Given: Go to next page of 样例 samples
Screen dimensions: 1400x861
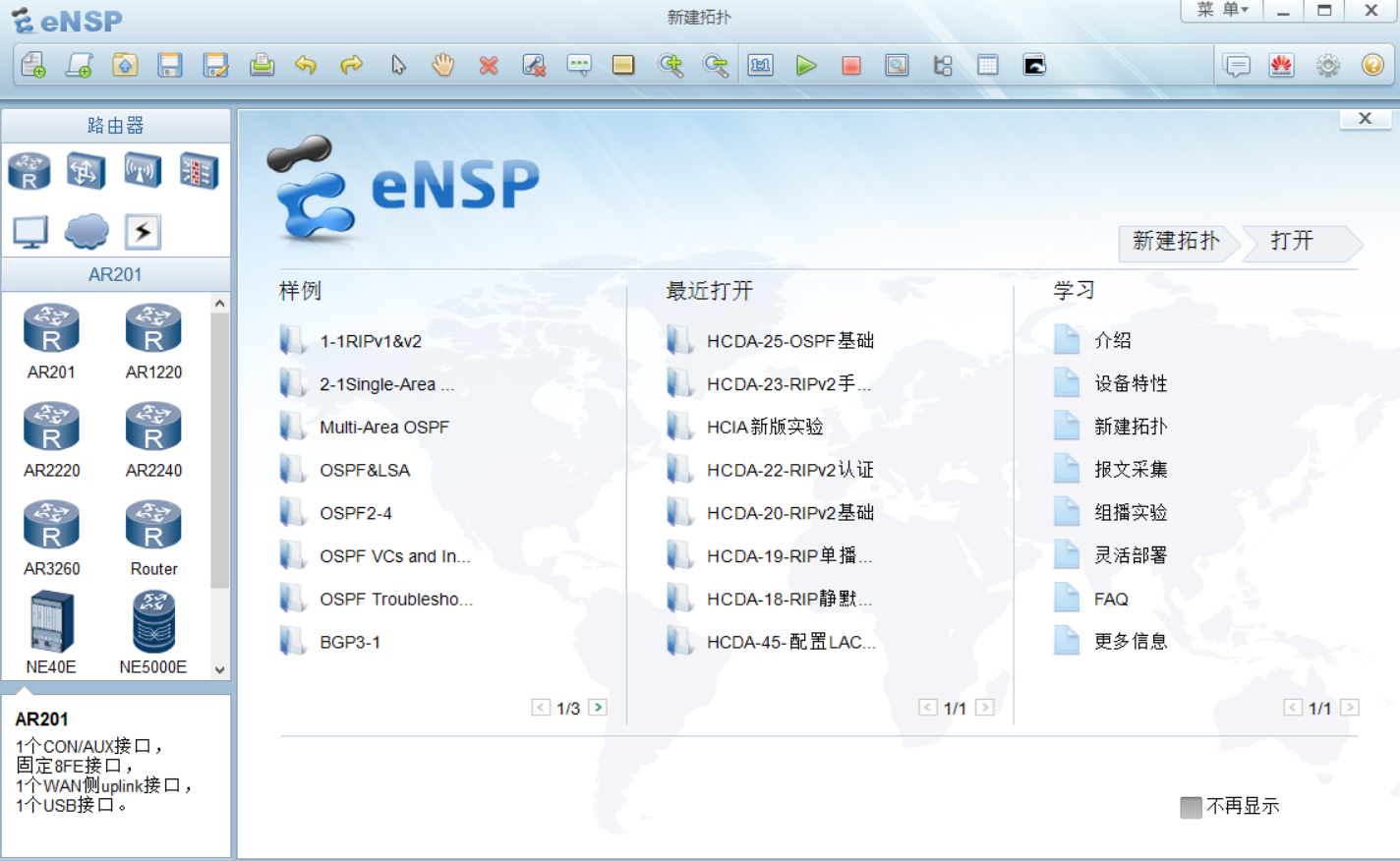Looking at the screenshot, I should coord(597,706).
